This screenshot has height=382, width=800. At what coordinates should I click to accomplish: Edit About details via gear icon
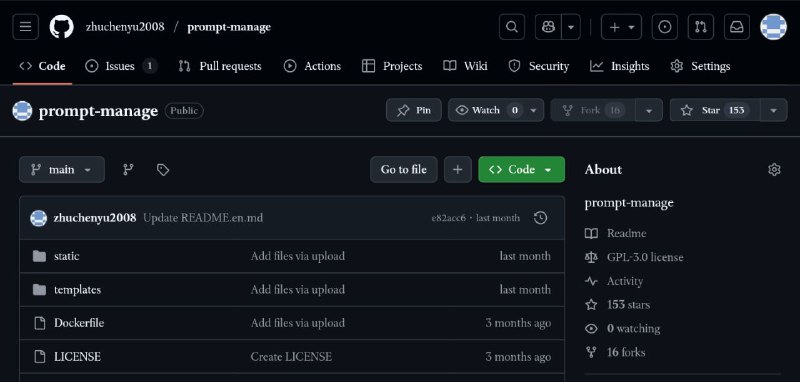[x=774, y=170]
